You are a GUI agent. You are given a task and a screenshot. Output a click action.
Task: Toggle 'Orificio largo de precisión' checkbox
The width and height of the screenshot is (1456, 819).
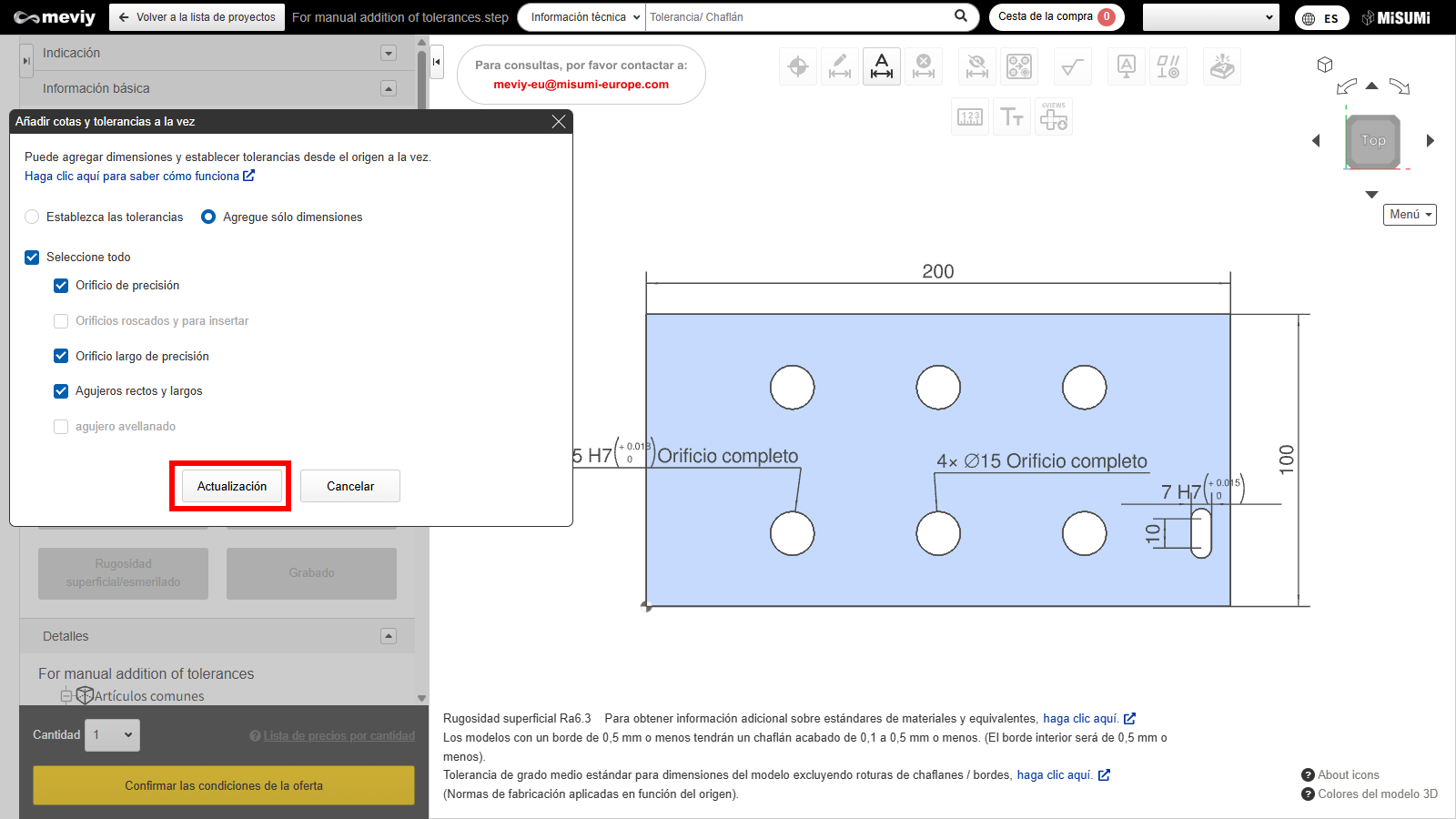pos(61,357)
